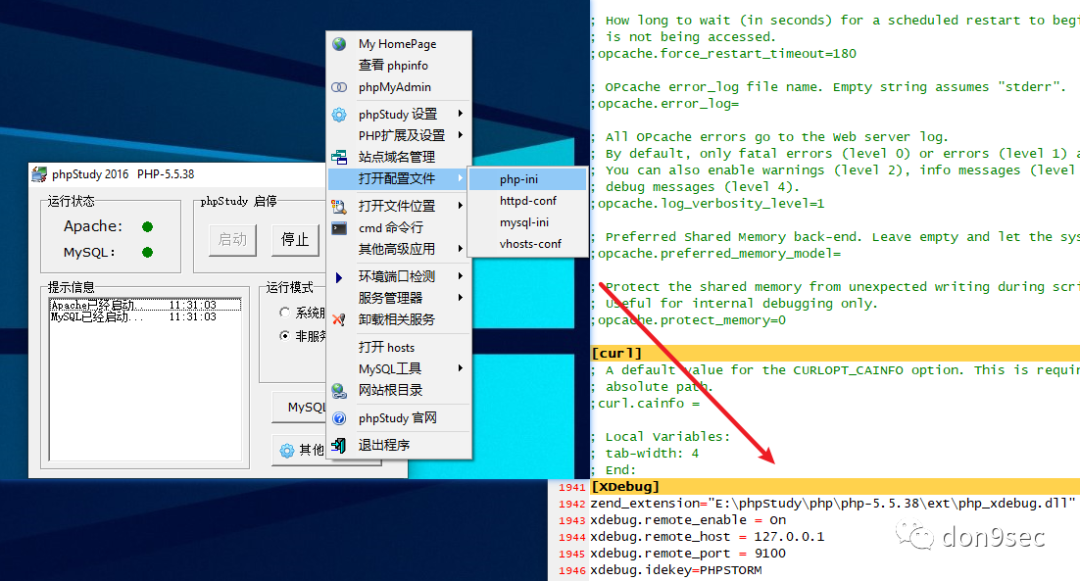Image resolution: width=1080 pixels, height=581 pixels.
Task: Click the gear icon beside phpStudy 设置
Action: tap(339, 114)
